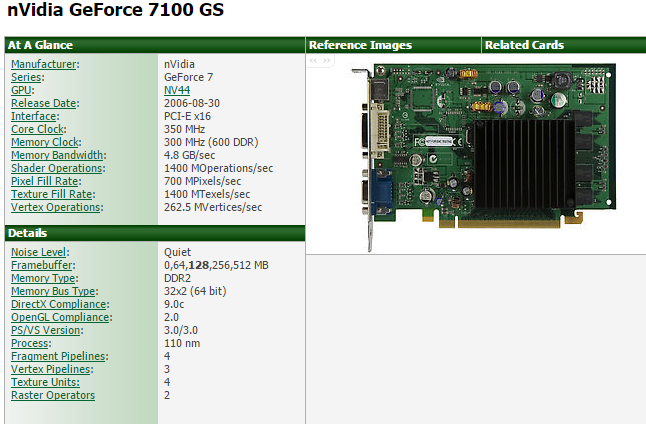This screenshot has width=646, height=424.
Task: Click the 9.0c DirectX value
Action: (174, 304)
